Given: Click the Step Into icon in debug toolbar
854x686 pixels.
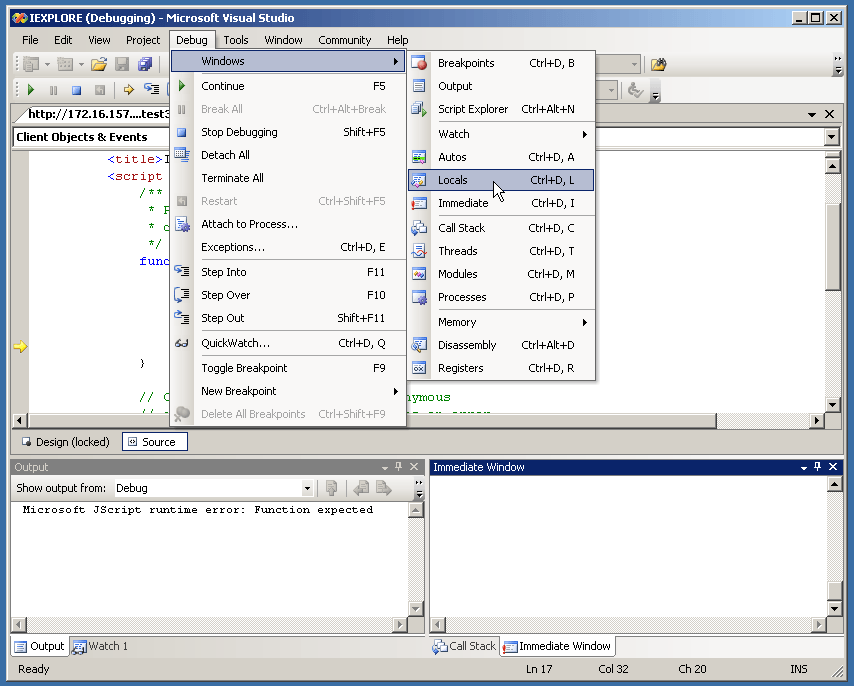Looking at the screenshot, I should tap(151, 89).
